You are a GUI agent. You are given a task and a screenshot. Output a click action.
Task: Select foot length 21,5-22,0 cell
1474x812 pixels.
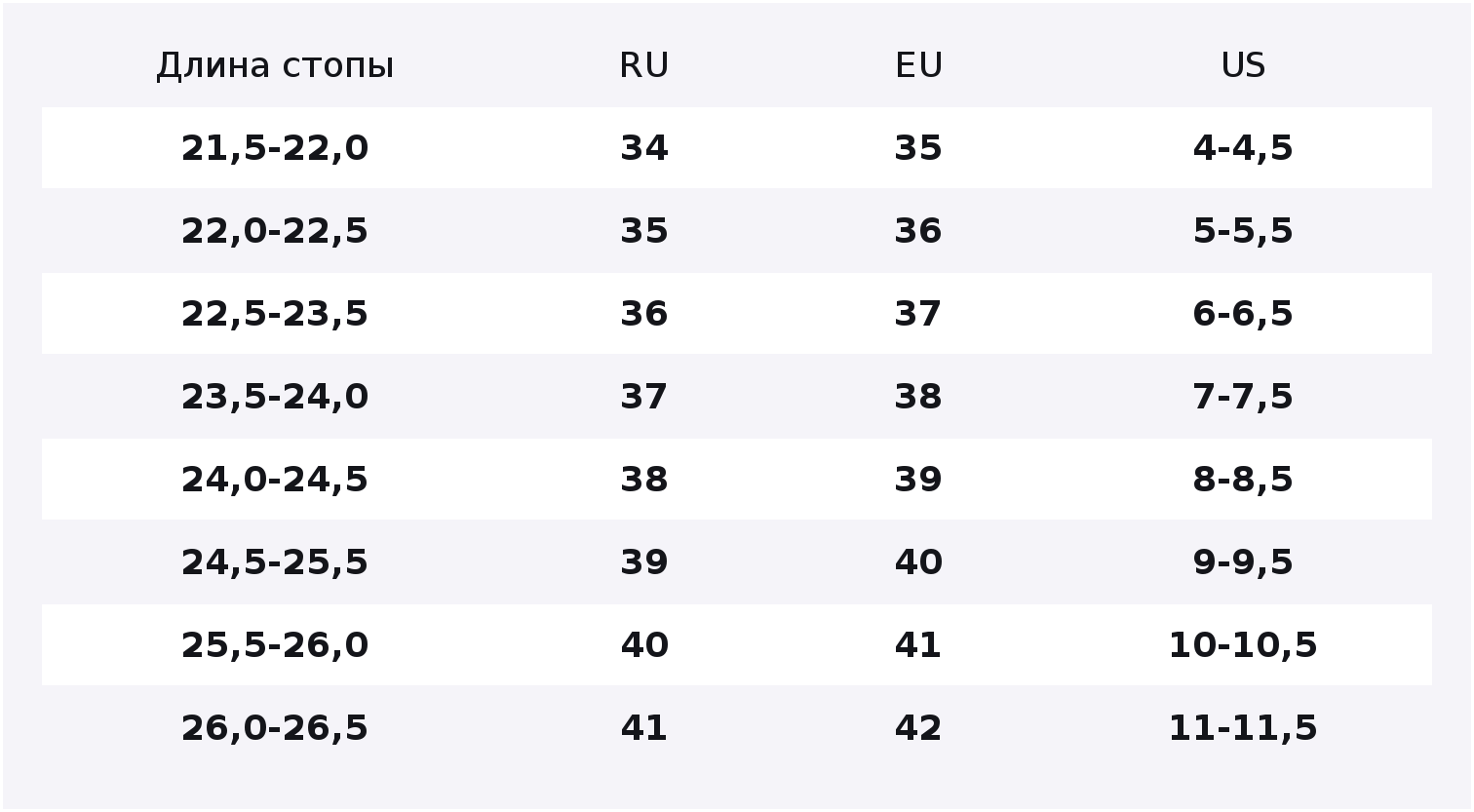(x=275, y=148)
